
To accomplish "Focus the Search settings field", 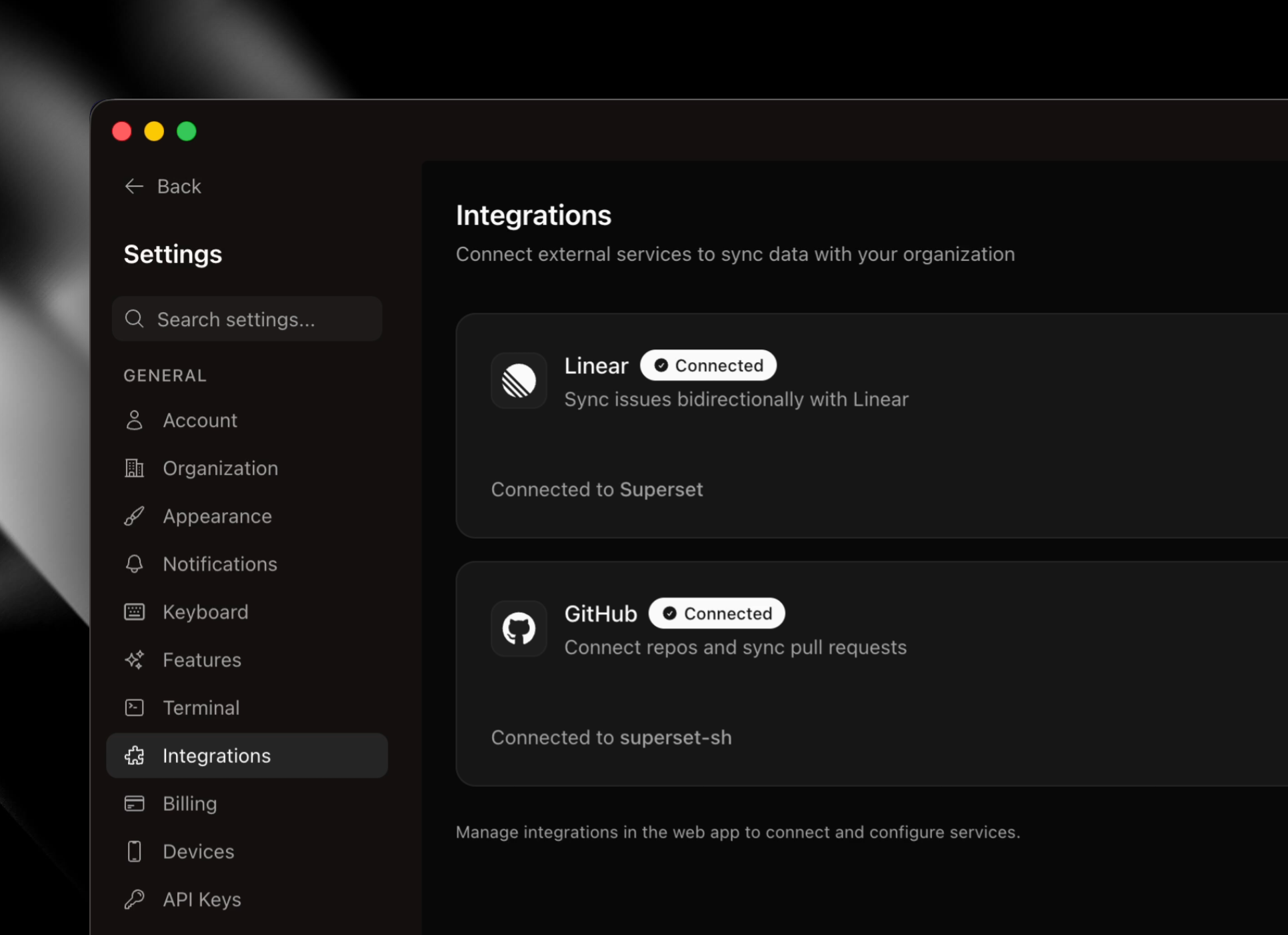I will [247, 319].
